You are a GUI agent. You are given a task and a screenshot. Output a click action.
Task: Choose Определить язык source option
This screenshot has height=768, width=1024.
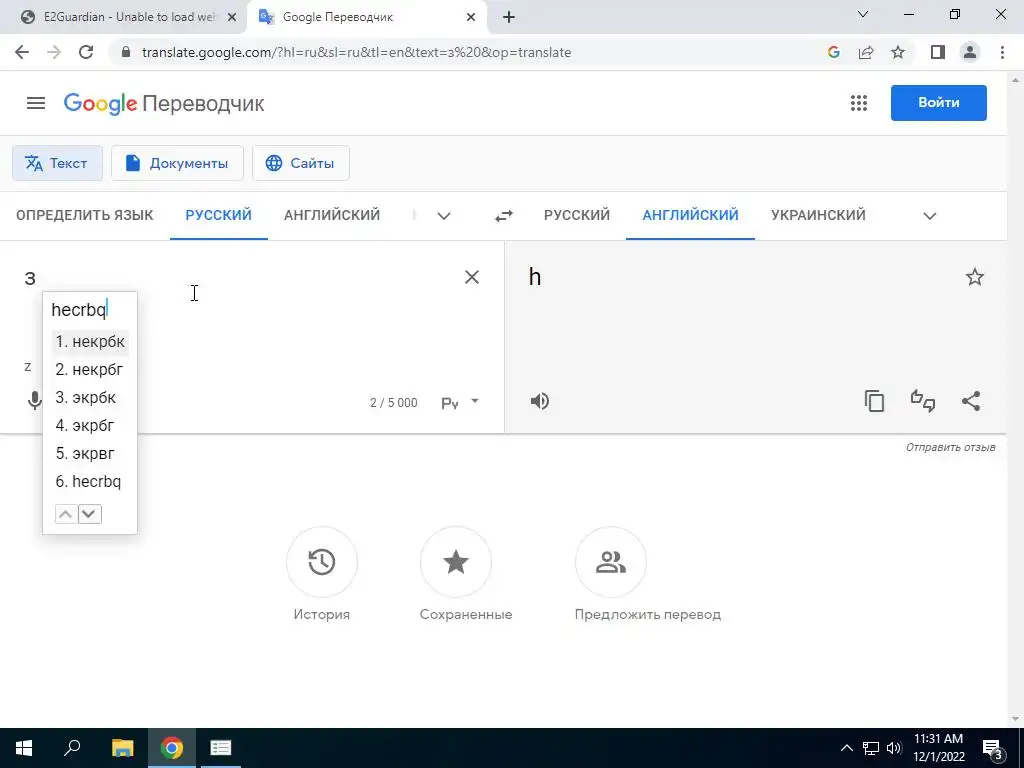tap(85, 215)
